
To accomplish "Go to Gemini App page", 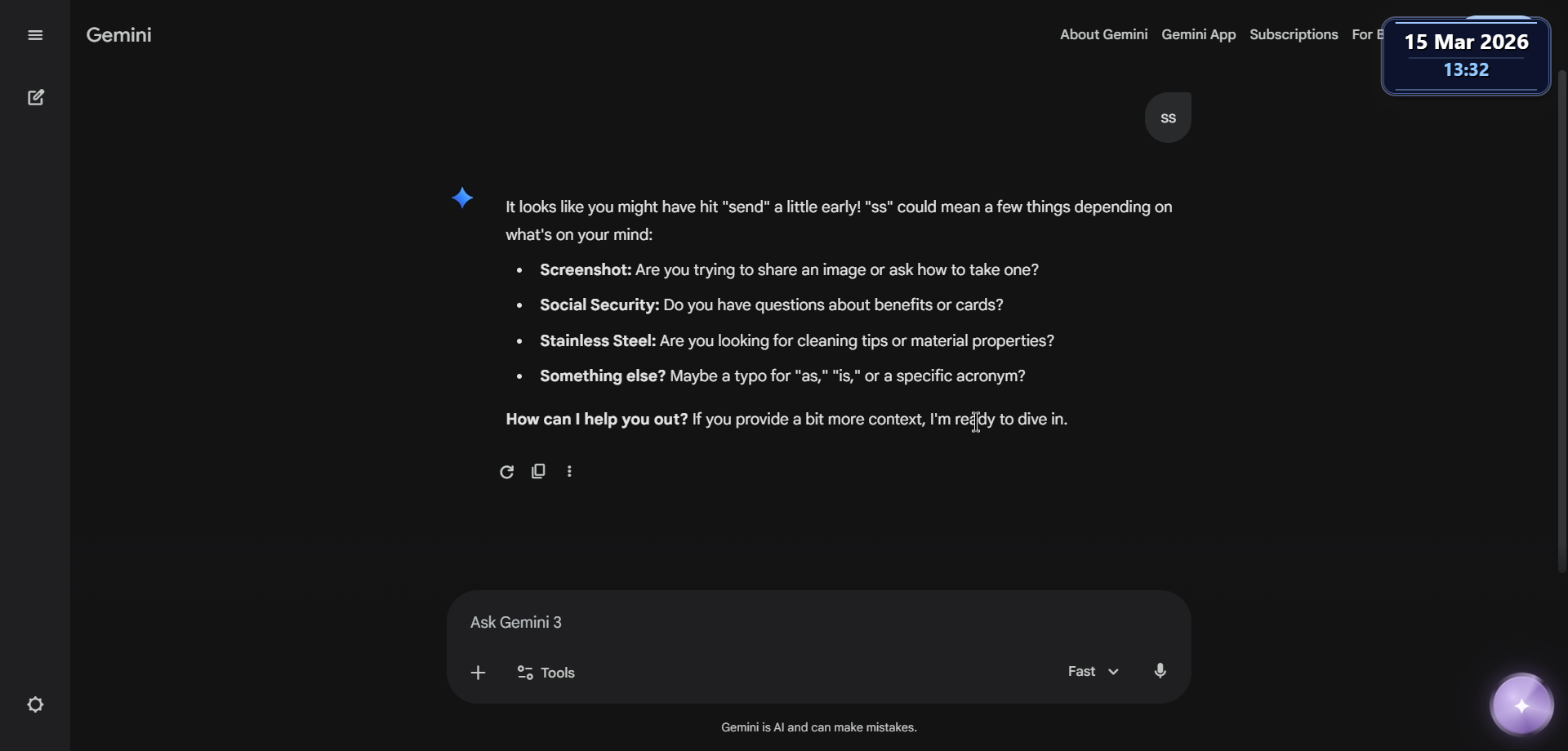I will [1198, 34].
